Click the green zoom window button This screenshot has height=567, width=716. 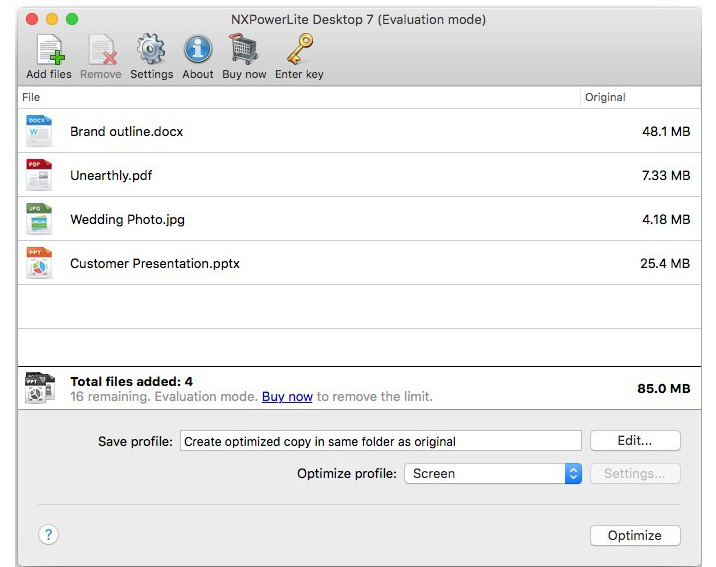[72, 19]
